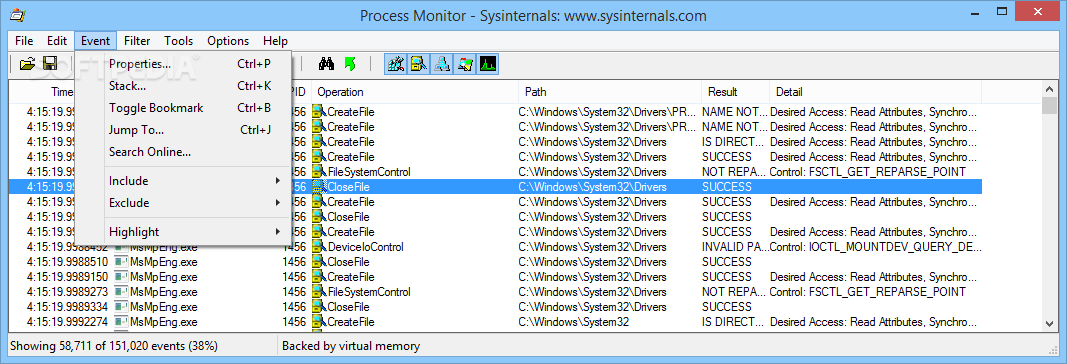Toggle Show Registry Activity filter icon
The width and height of the screenshot is (1067, 364).
396,64
